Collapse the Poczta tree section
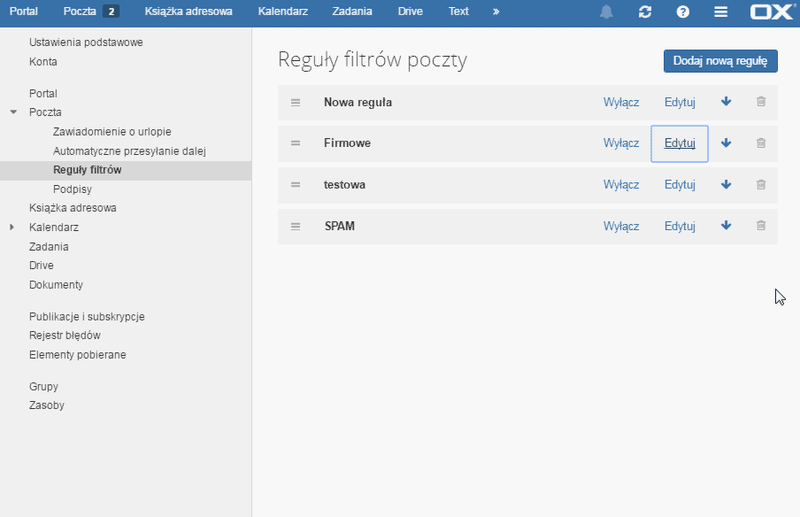 pos(14,112)
